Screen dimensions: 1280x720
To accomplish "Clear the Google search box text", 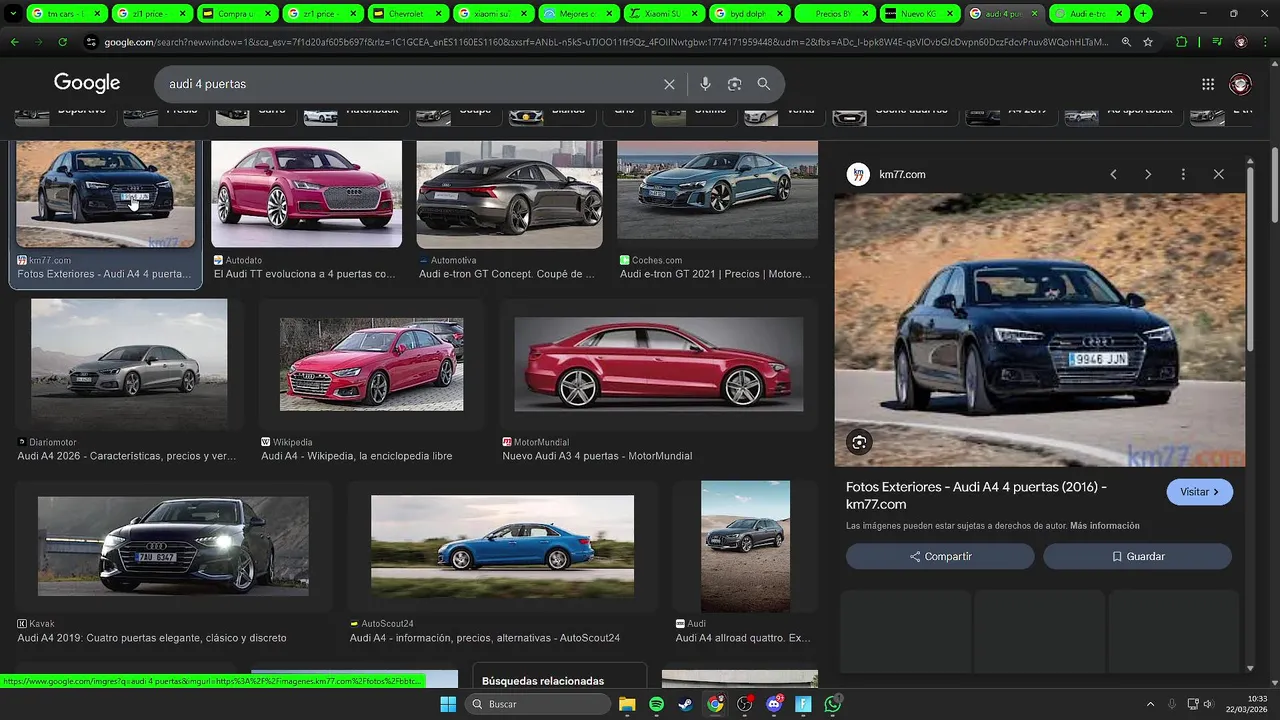I will tap(669, 84).
